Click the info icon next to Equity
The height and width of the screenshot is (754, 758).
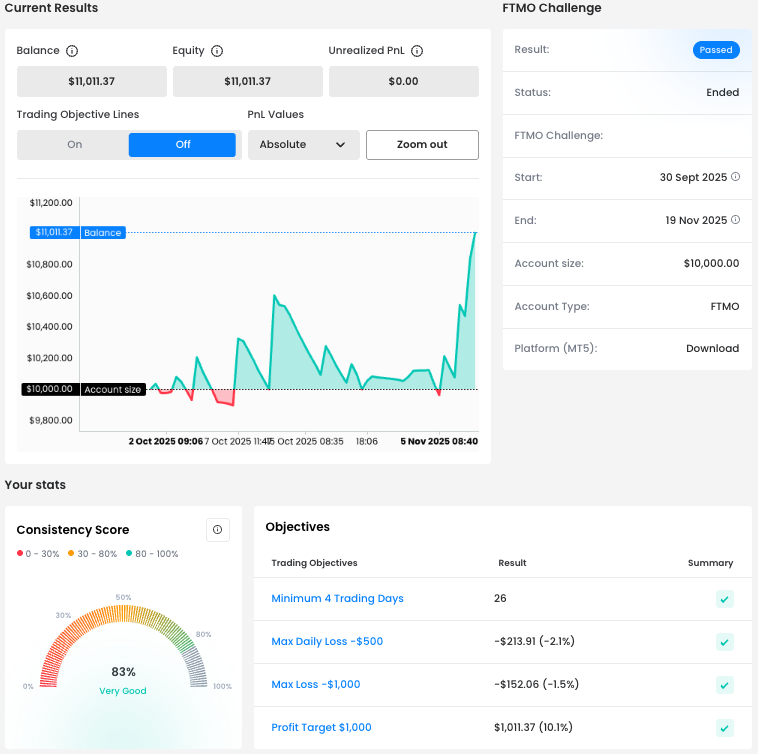(217, 51)
